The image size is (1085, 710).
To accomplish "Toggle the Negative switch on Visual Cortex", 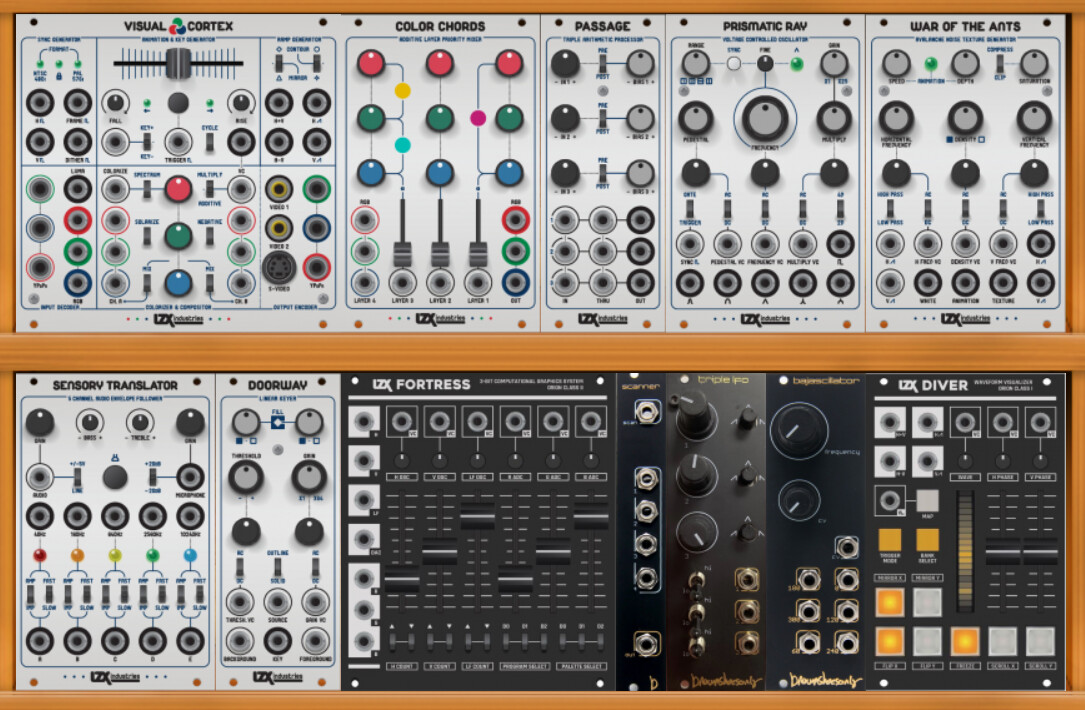I will point(210,236).
